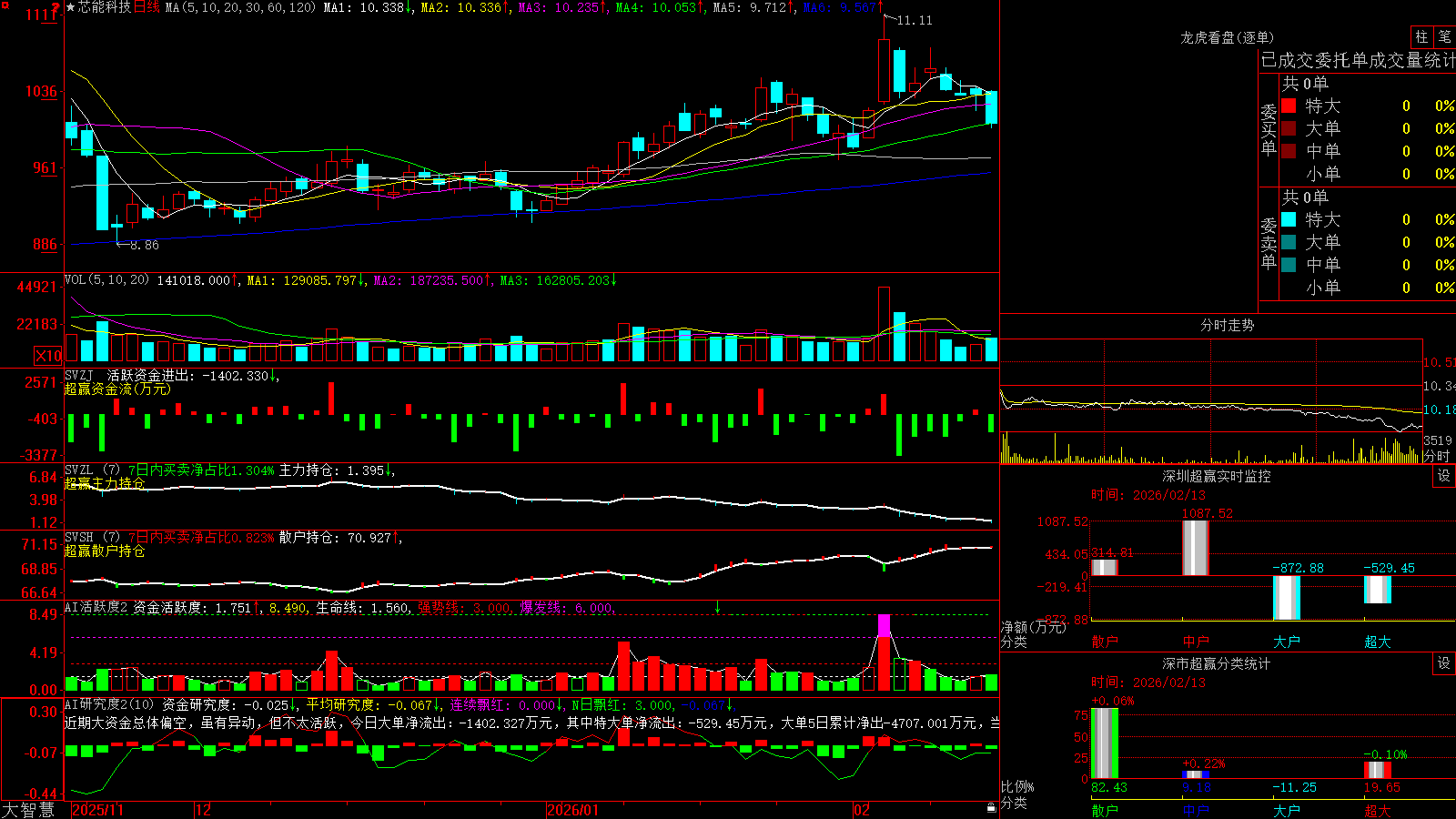This screenshot has height=819, width=1456.
Task: Click cyan swatch for 委卖单 特大
Action: click(x=1289, y=219)
